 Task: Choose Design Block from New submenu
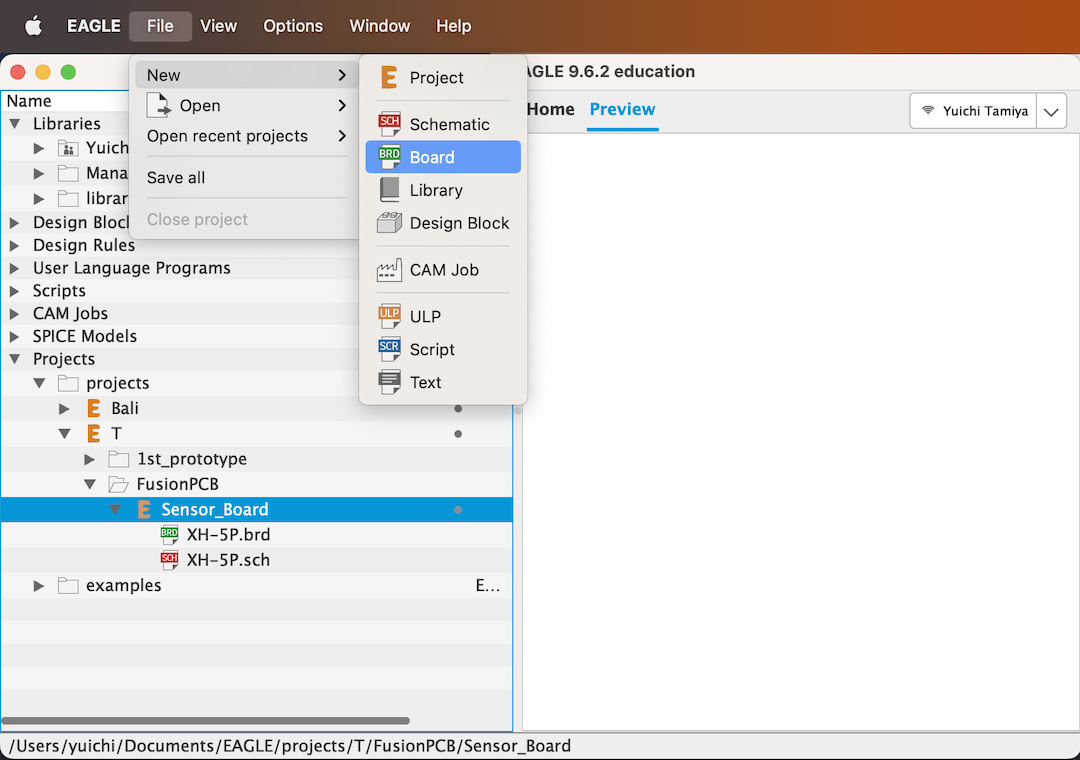click(x=443, y=223)
